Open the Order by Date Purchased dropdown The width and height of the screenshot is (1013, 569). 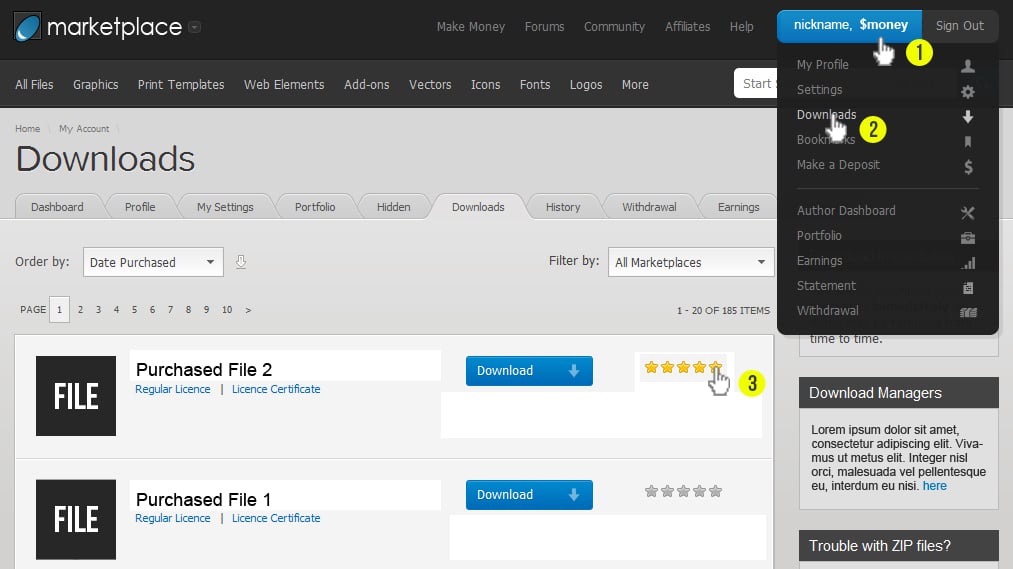coord(153,263)
